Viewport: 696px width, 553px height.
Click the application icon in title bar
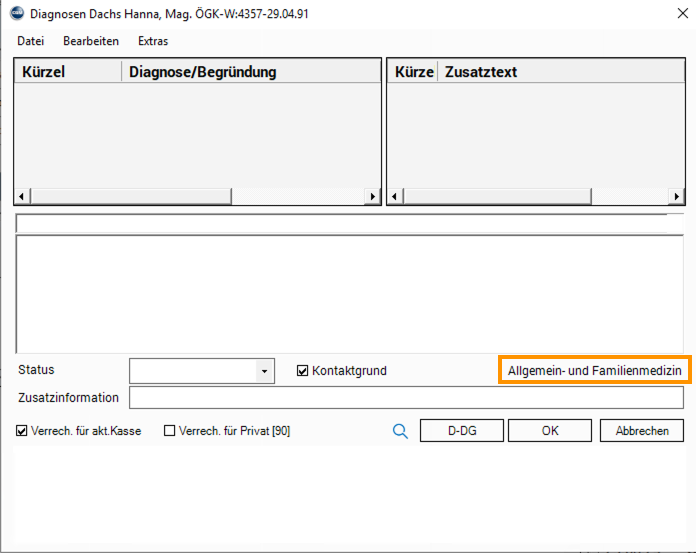click(15, 14)
